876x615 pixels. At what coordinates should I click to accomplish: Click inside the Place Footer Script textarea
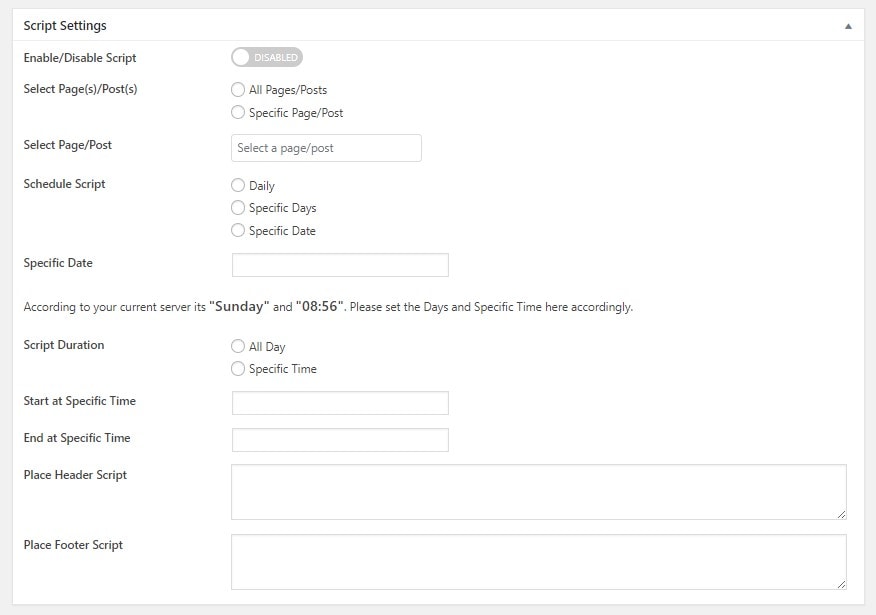539,562
